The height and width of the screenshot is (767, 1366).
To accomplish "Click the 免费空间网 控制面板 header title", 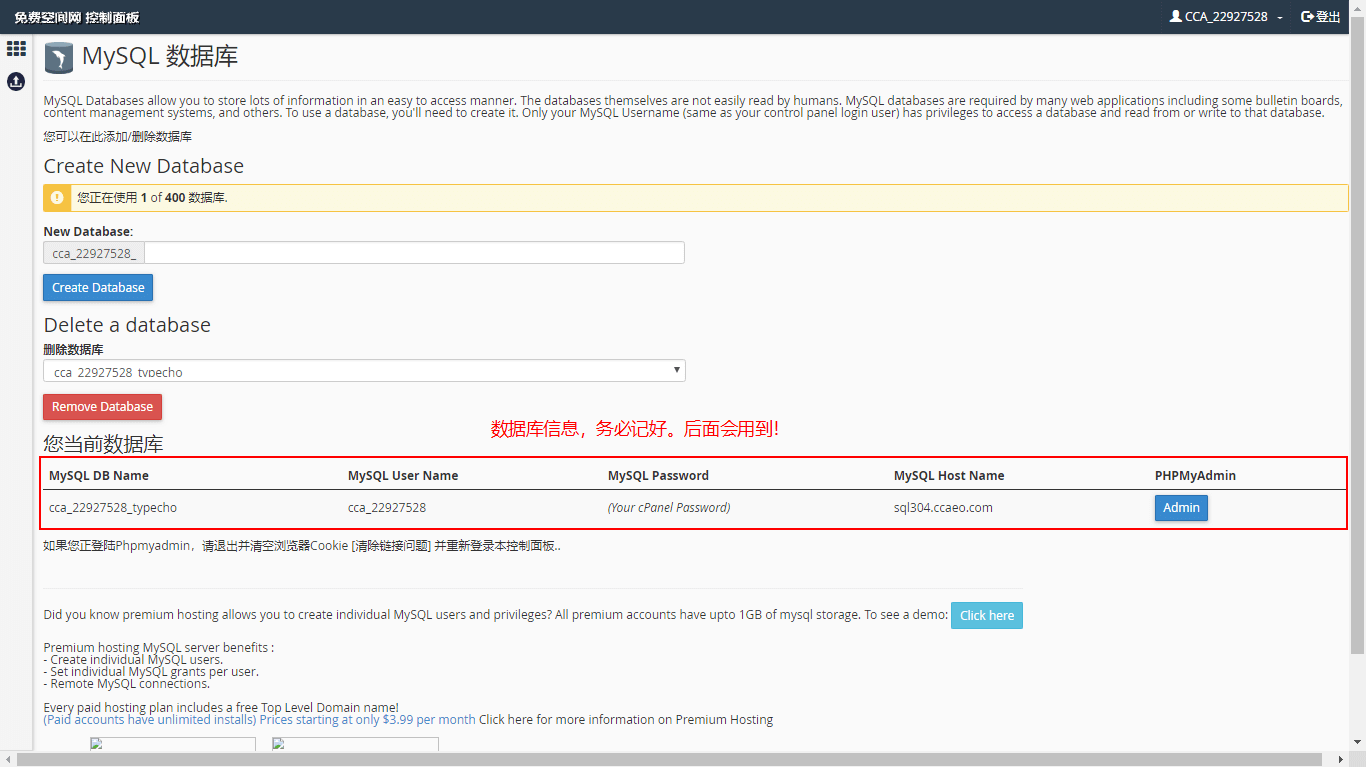I will click(77, 17).
